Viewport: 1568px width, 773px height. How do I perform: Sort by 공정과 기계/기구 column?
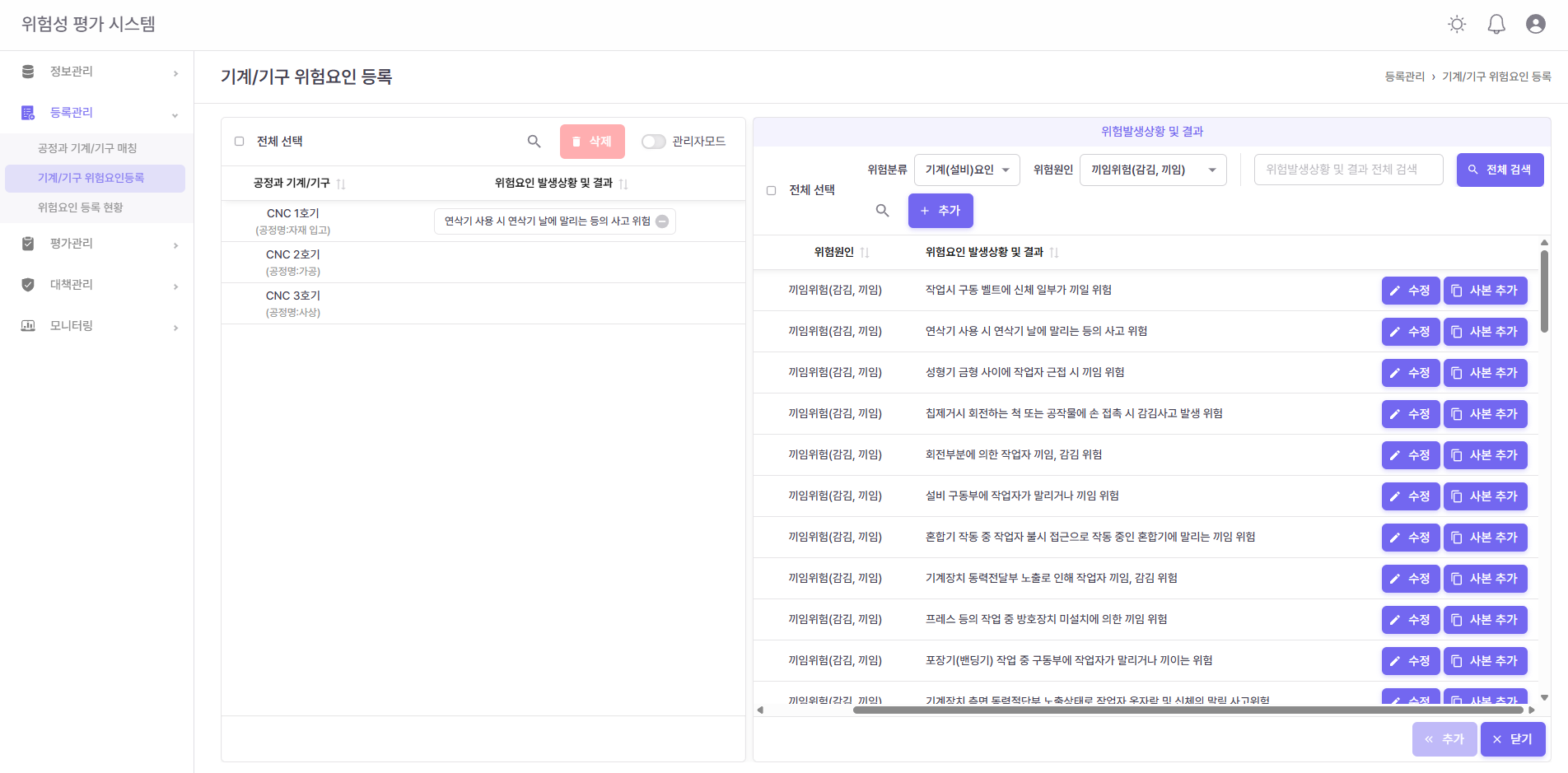[341, 184]
